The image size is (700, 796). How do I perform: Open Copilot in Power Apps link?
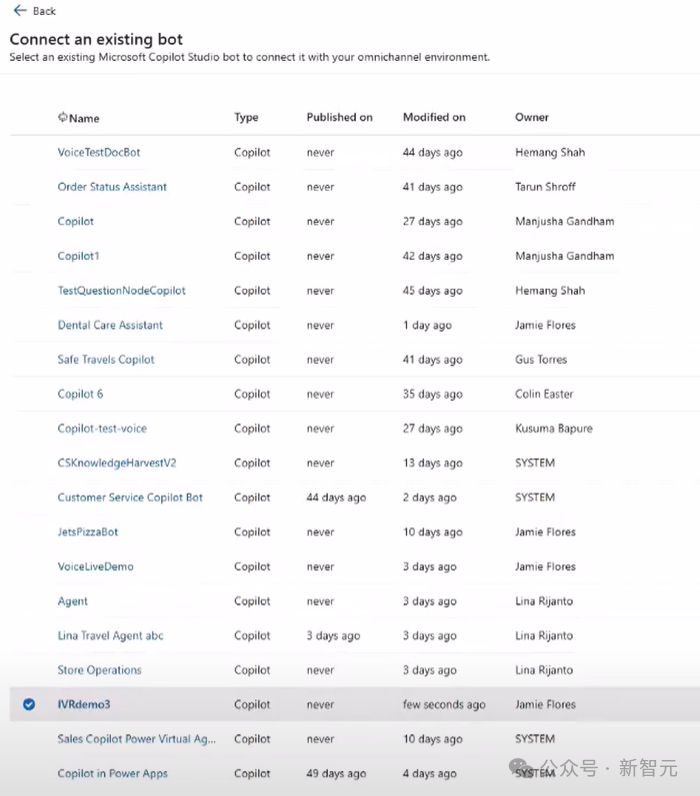pos(112,774)
